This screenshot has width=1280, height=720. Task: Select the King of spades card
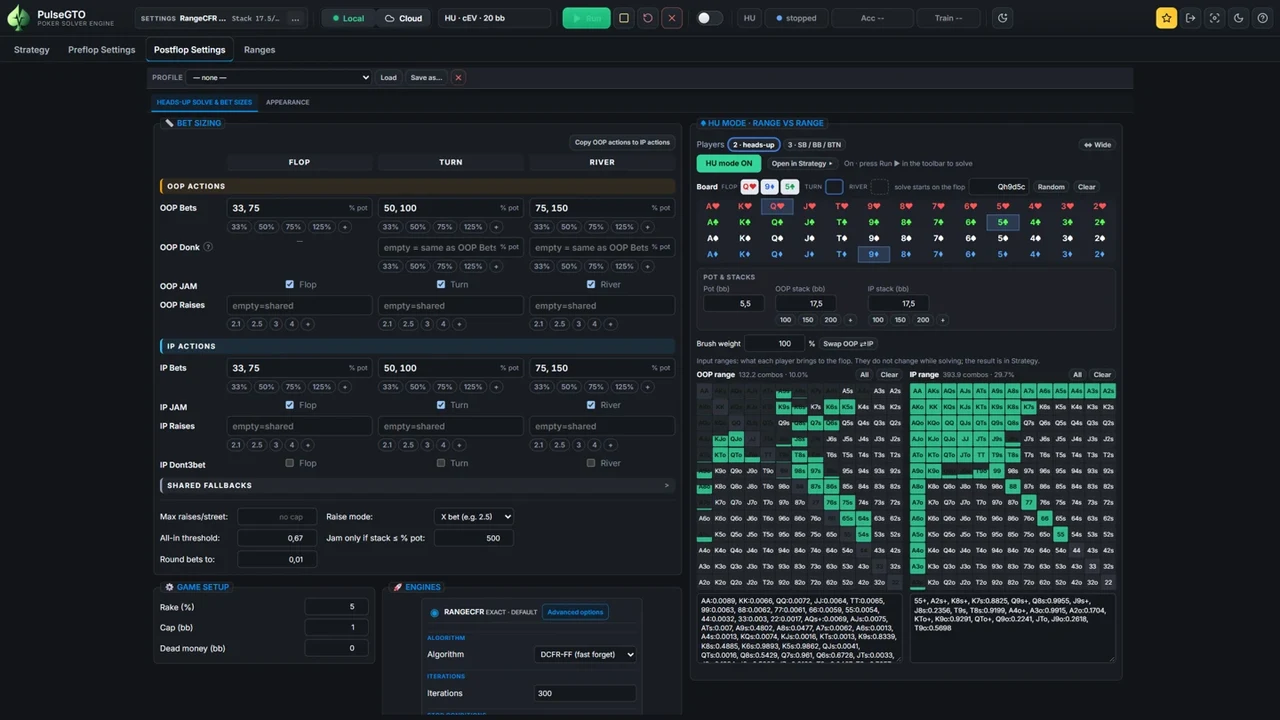[745, 239]
